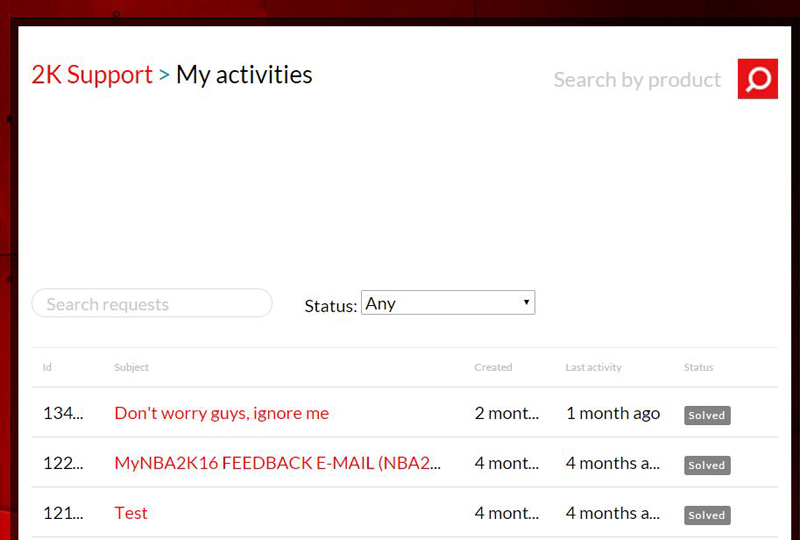Click the Status column header
Image resolution: width=800 pixels, height=540 pixels.
point(698,367)
